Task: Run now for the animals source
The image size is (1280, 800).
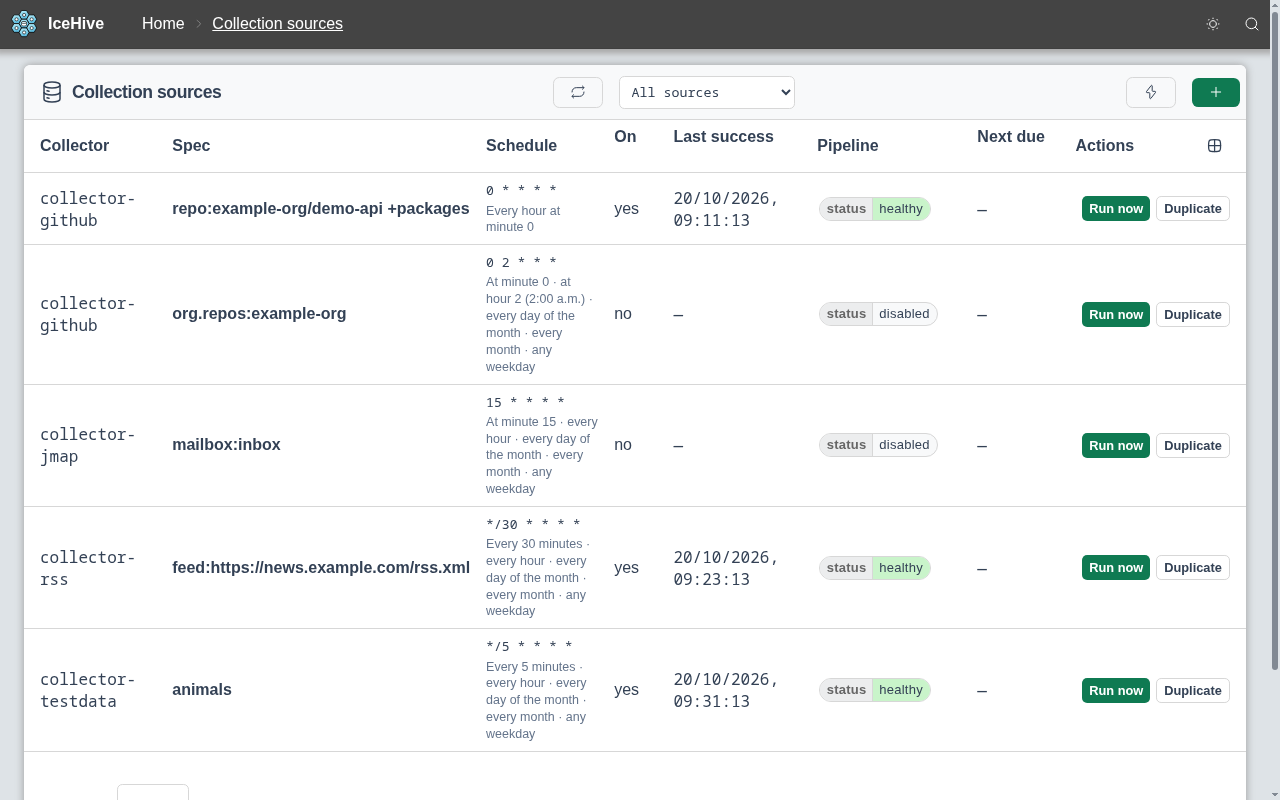Action: pyautogui.click(x=1116, y=690)
